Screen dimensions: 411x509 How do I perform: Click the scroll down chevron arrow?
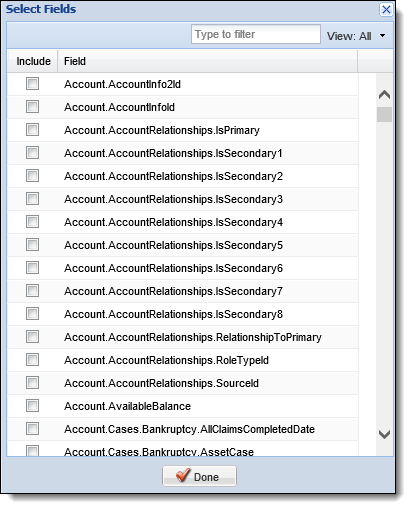pyautogui.click(x=384, y=434)
